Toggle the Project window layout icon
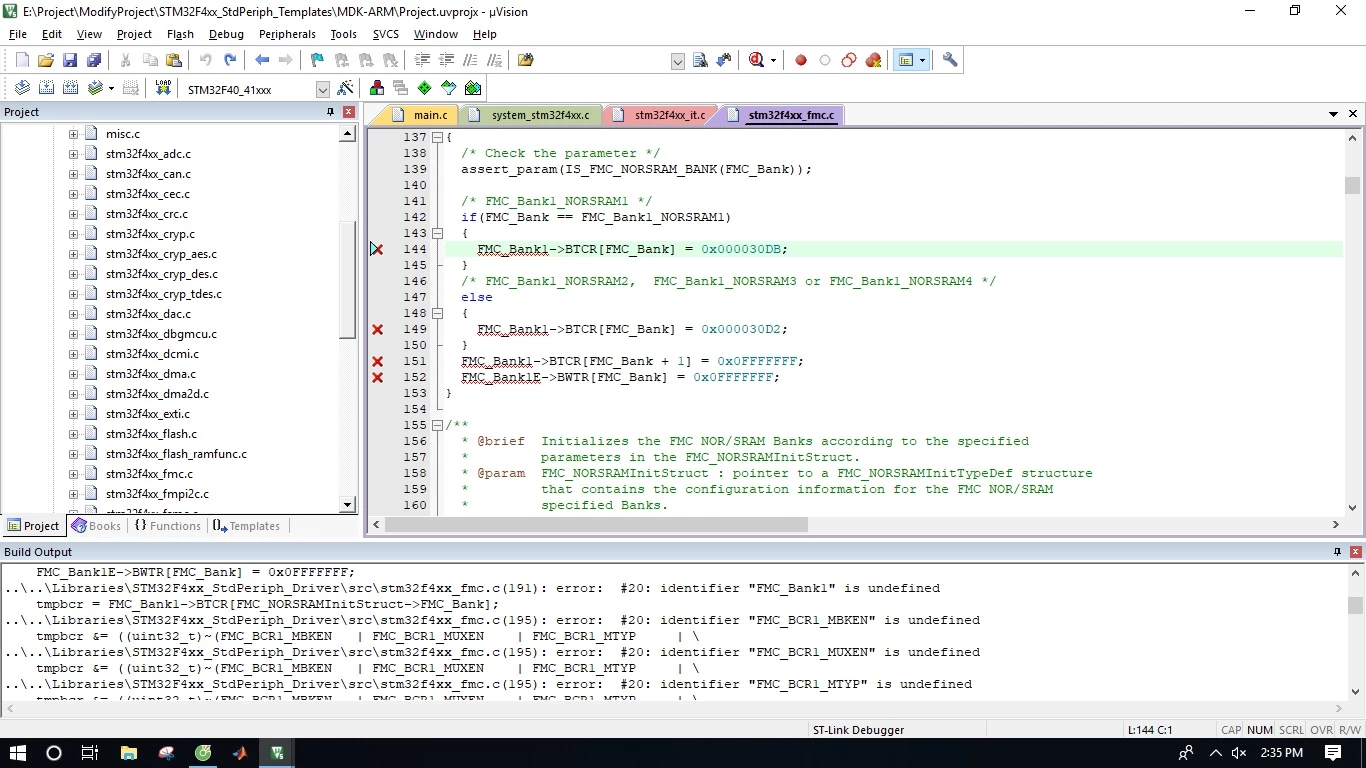 906,60
